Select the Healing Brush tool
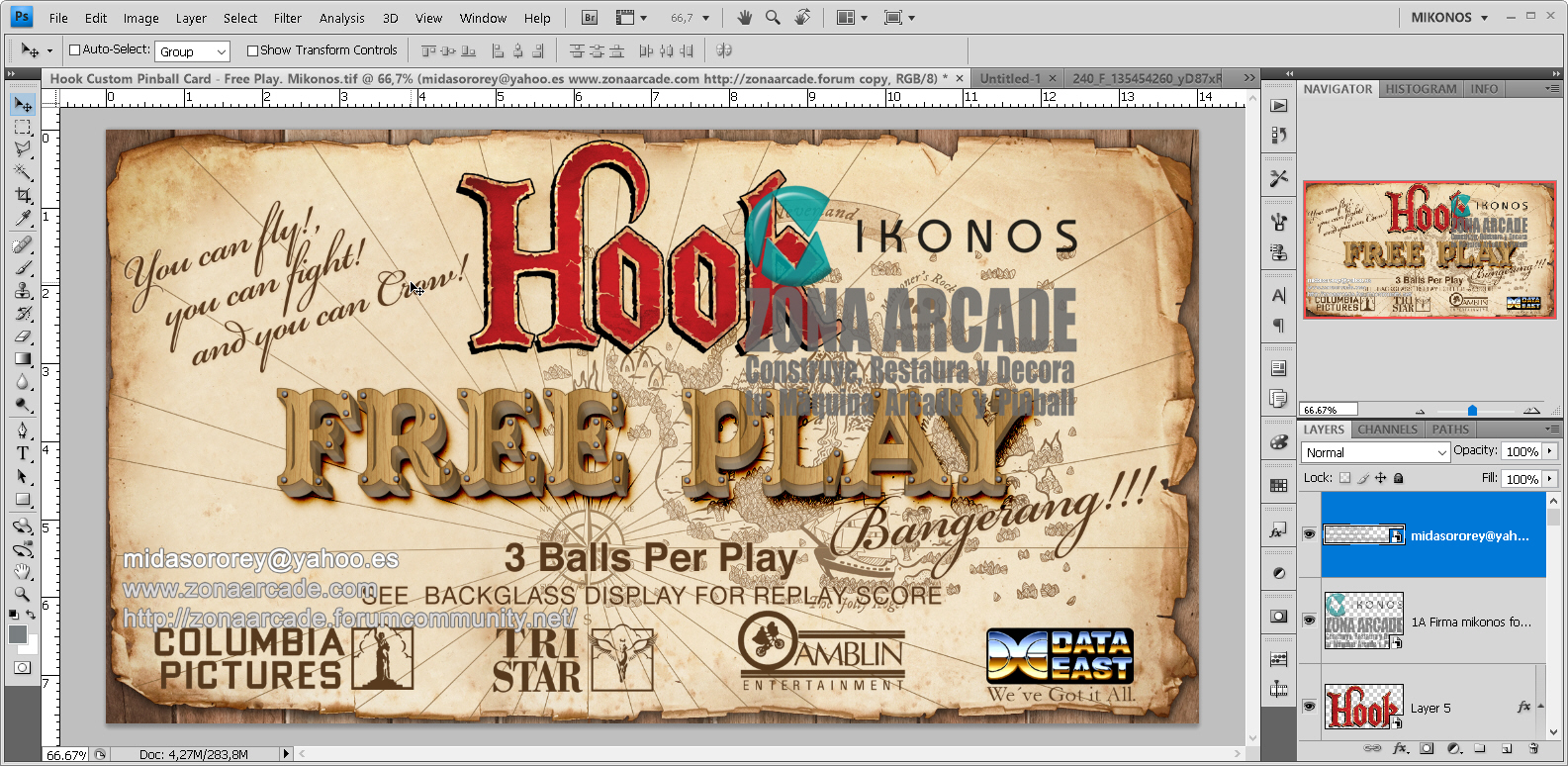1568x766 pixels. point(23,244)
